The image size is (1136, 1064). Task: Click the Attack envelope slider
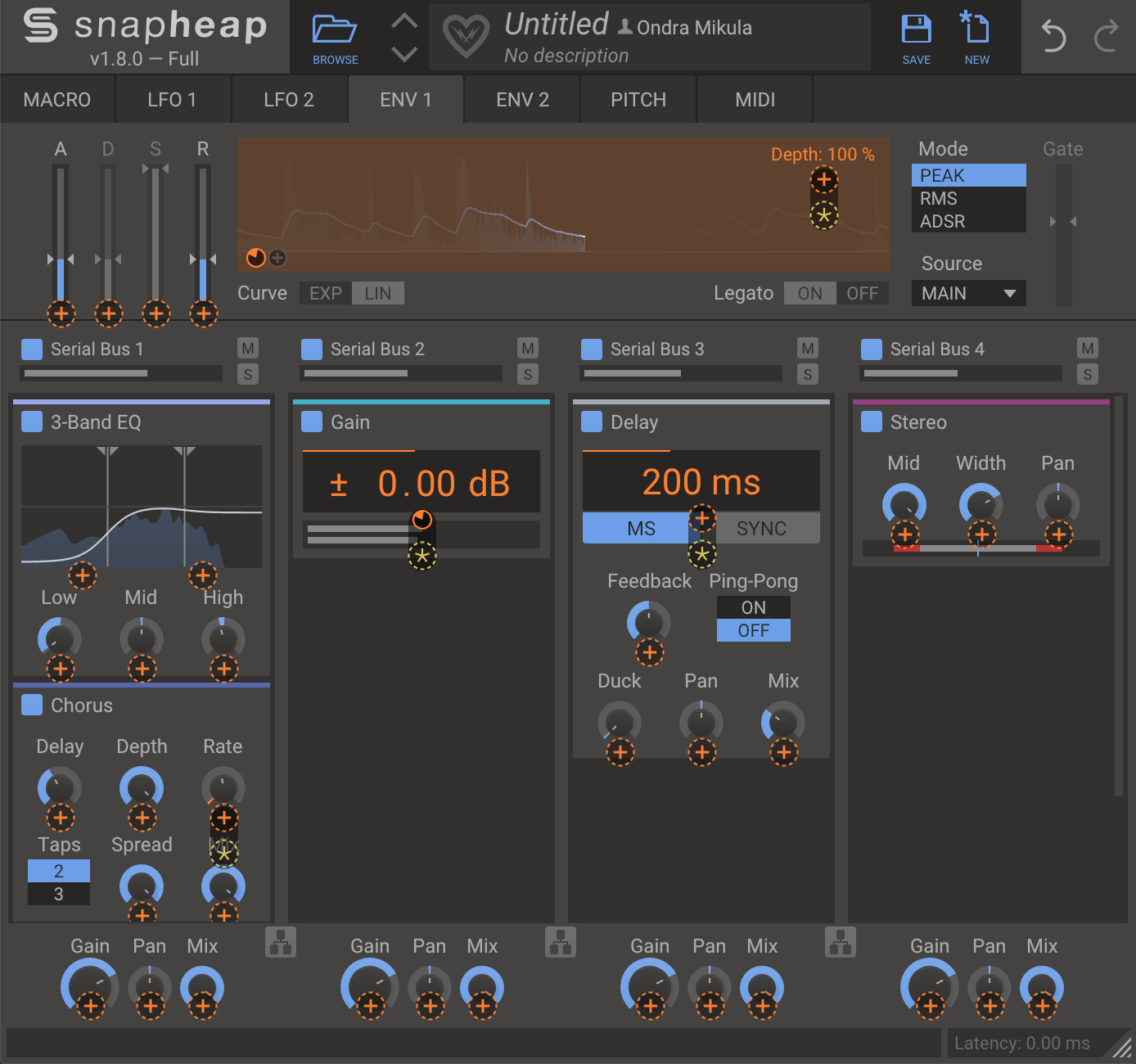pos(61,233)
